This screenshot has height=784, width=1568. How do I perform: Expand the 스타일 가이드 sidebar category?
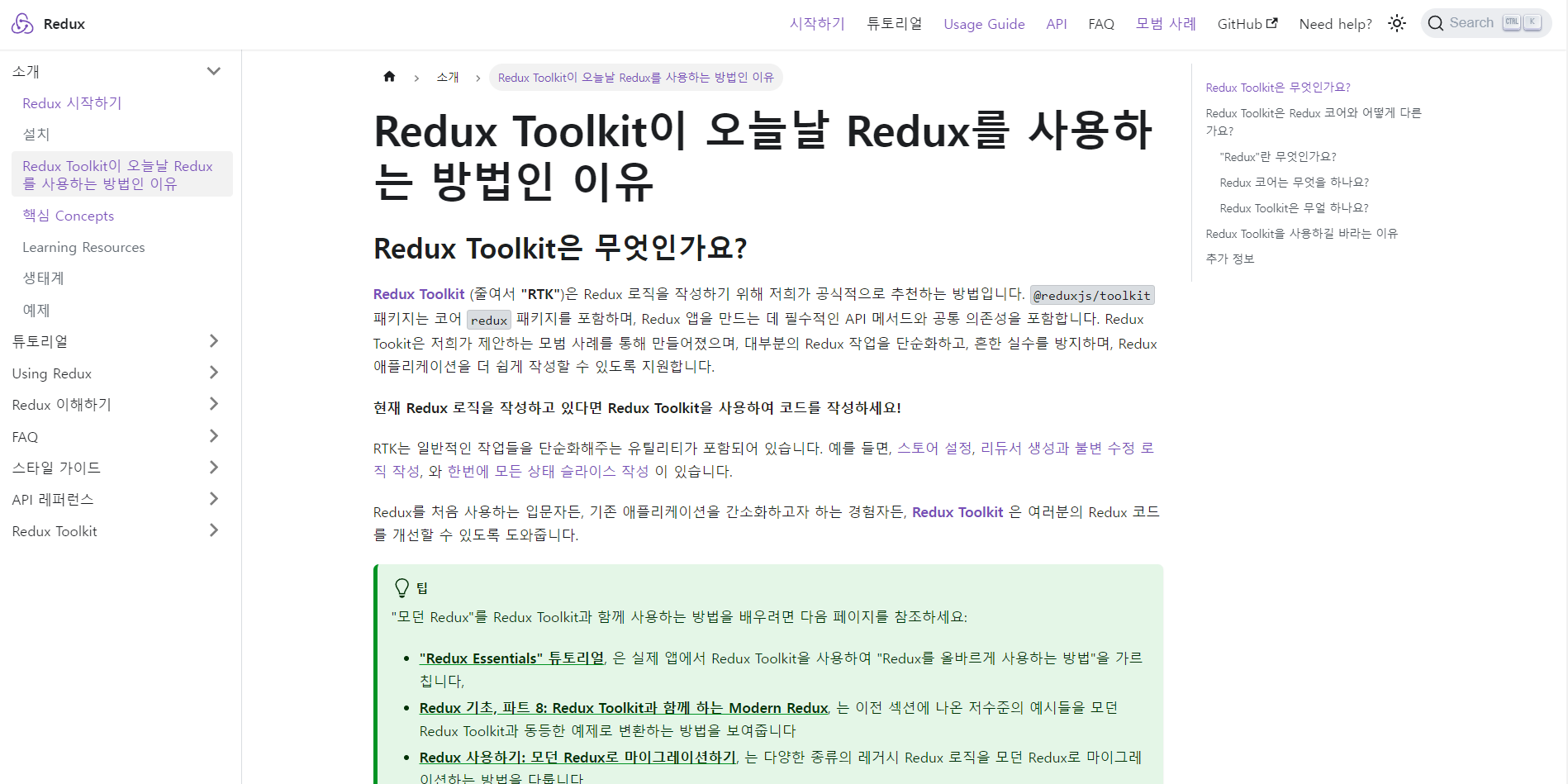pyautogui.click(x=213, y=468)
